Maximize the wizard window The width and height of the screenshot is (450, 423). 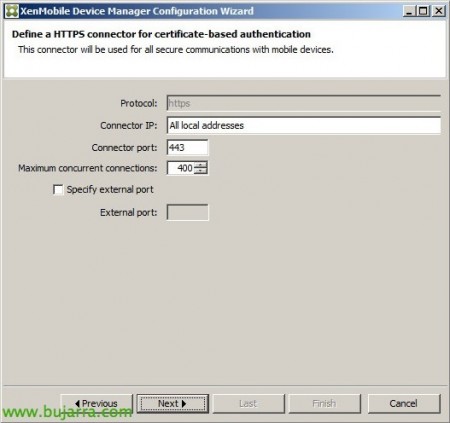(423, 11)
